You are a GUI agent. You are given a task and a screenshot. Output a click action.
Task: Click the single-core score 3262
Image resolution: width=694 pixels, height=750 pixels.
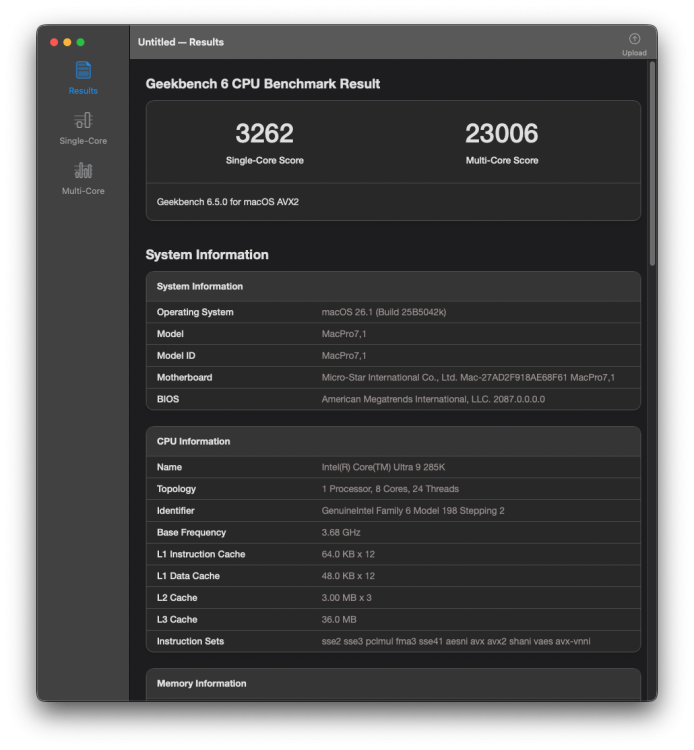264,133
